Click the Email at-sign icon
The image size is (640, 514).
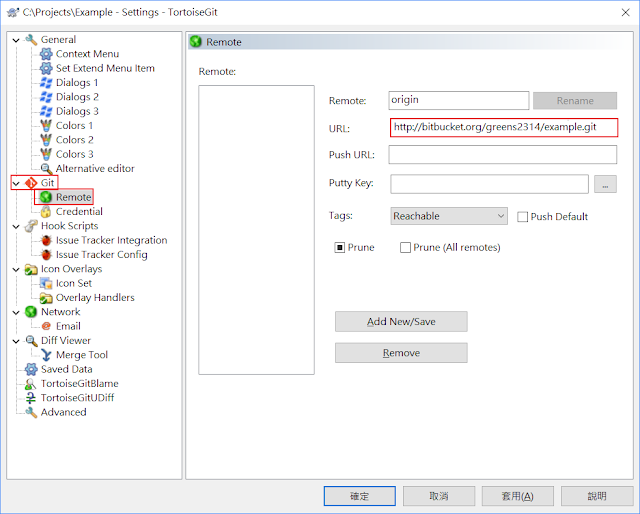[46, 326]
